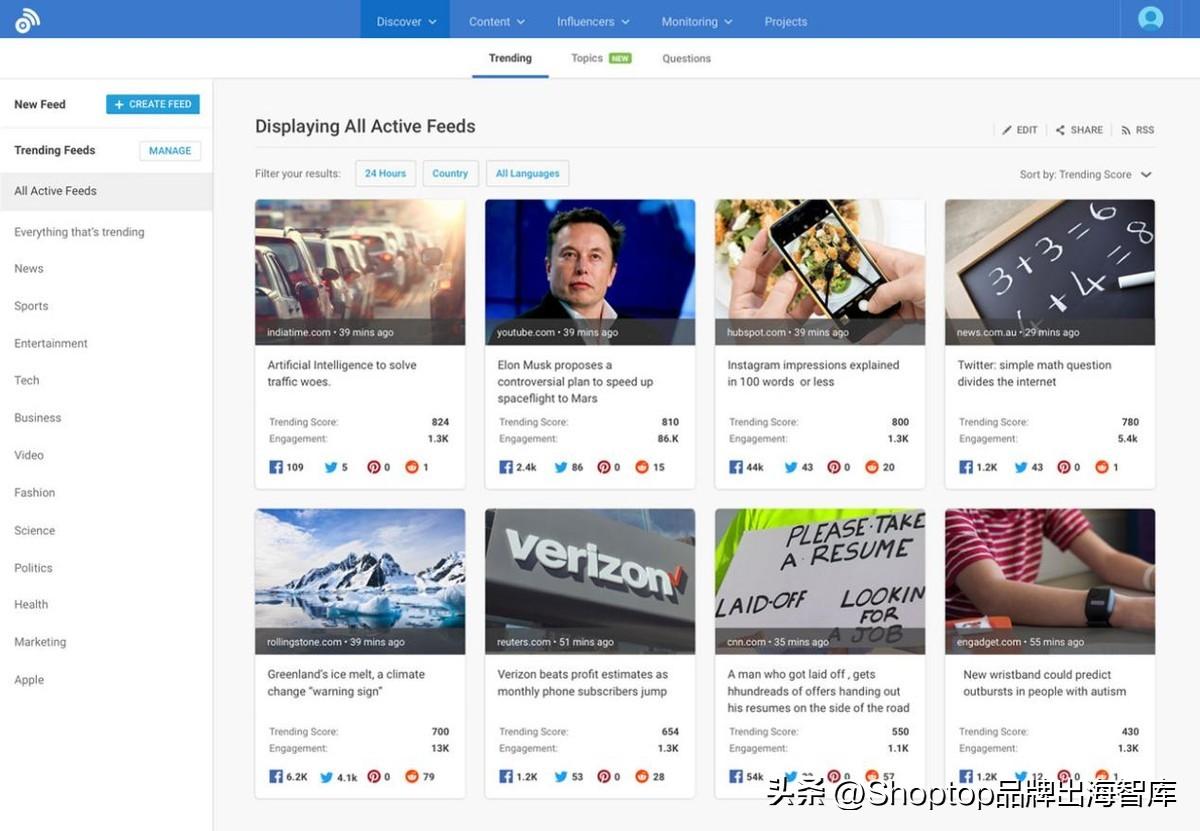Open the Apple feed
1200x831 pixels.
29,680
